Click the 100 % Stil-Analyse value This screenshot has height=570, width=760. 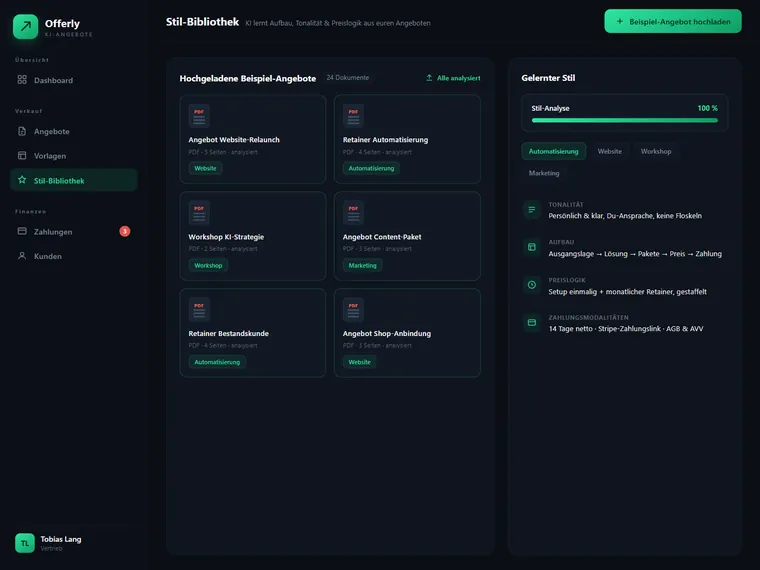pos(708,108)
